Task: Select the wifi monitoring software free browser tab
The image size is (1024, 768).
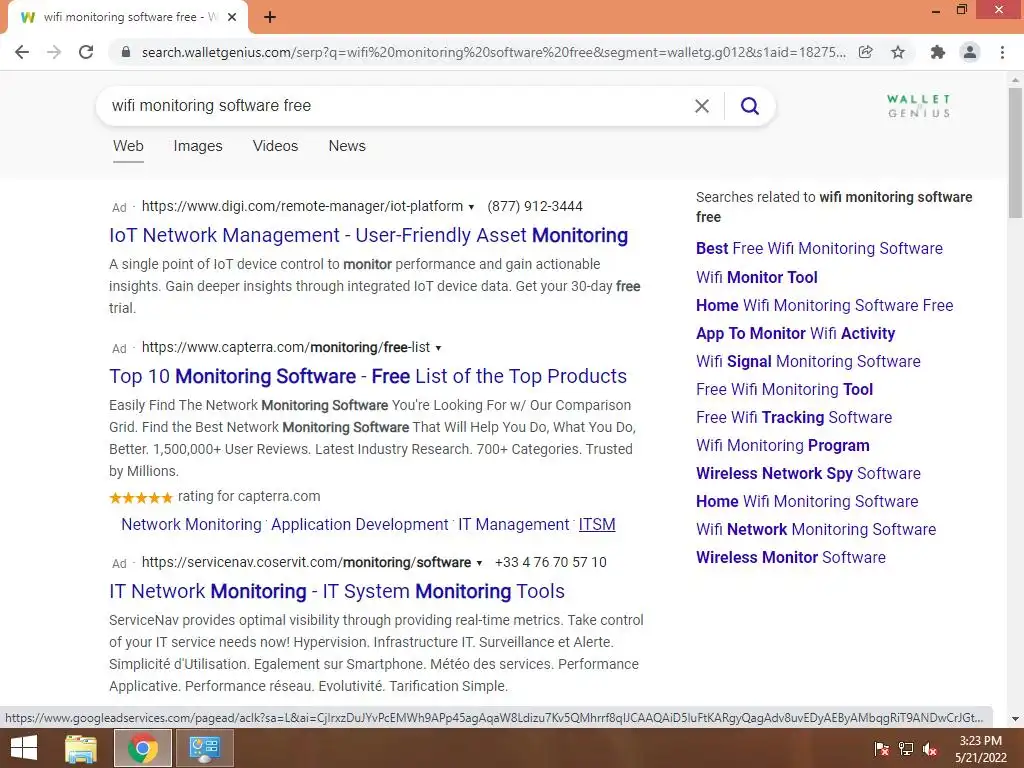Action: click(127, 17)
